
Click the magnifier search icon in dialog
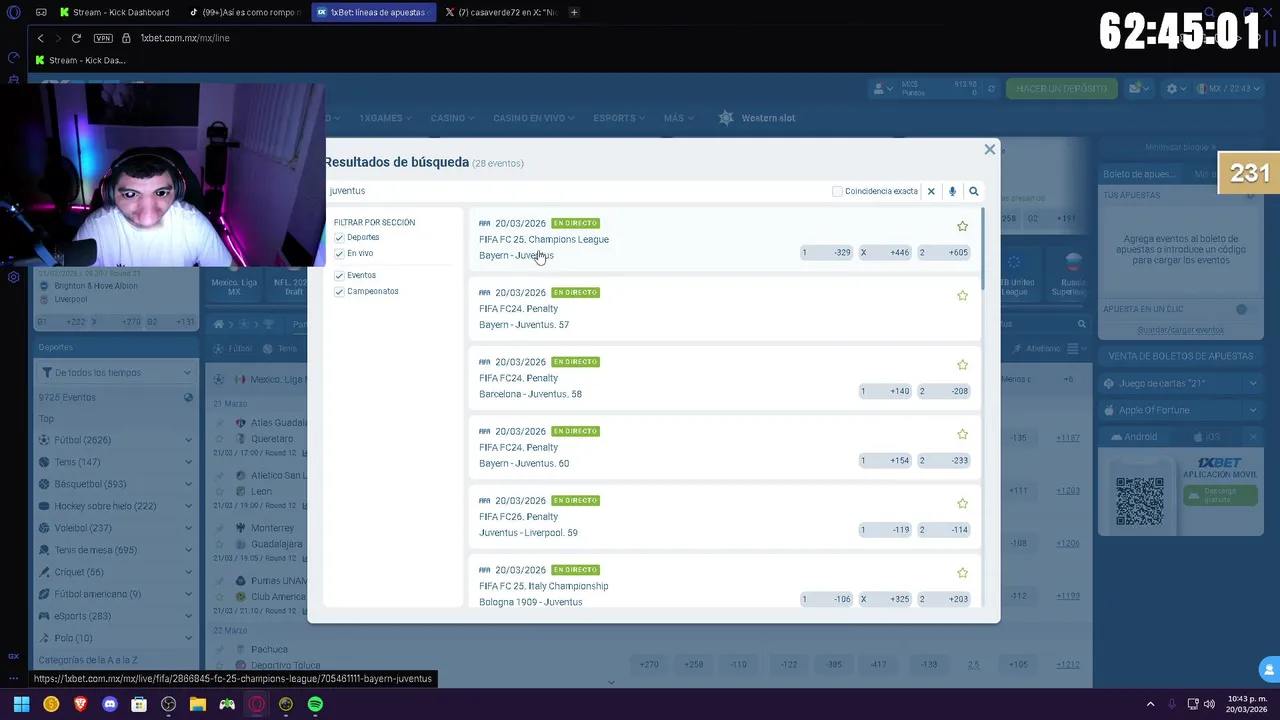click(973, 191)
